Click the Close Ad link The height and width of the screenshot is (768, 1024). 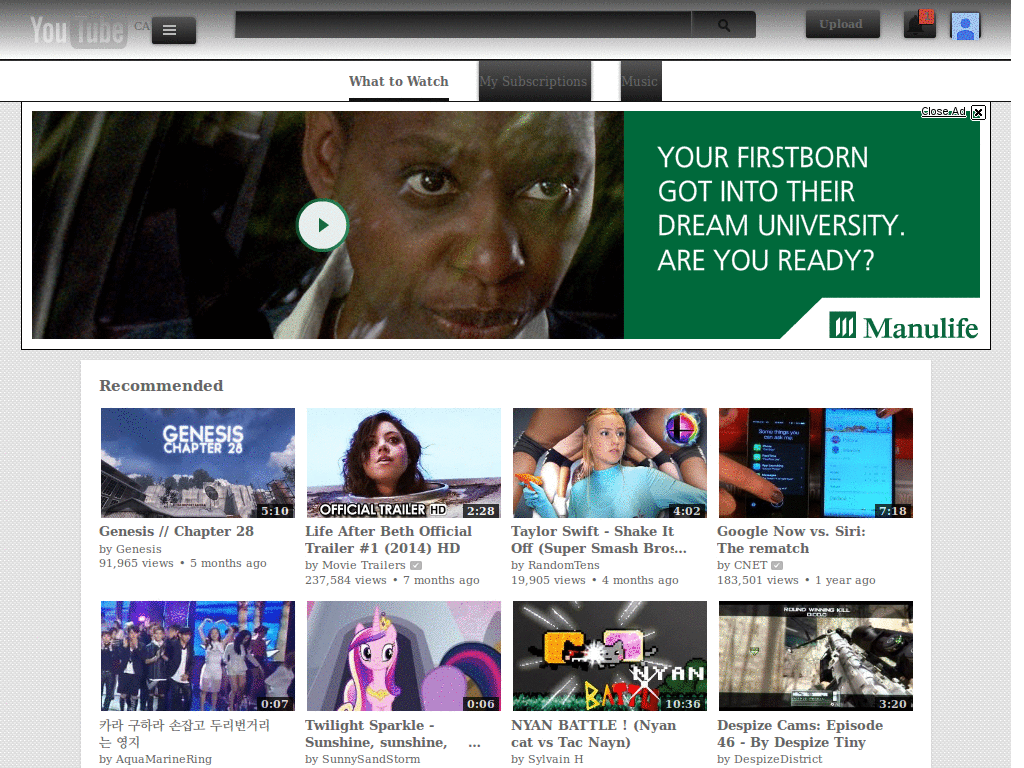point(943,112)
